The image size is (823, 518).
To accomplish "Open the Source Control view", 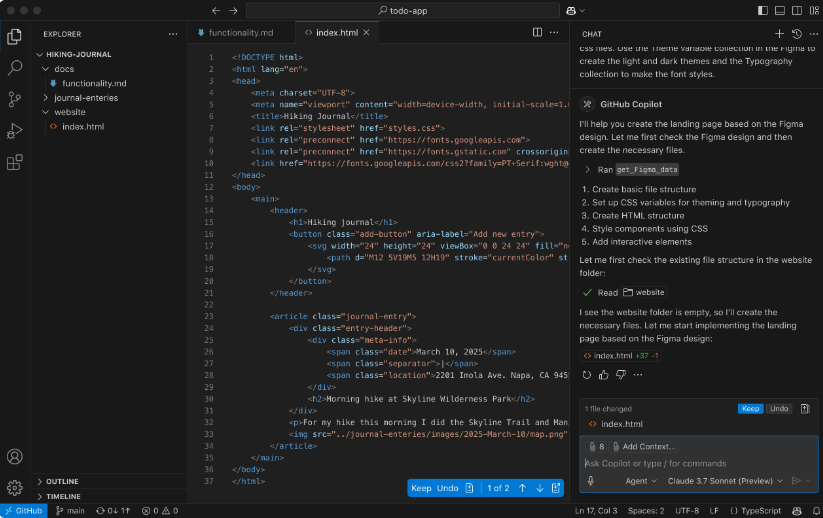I will (x=15, y=99).
